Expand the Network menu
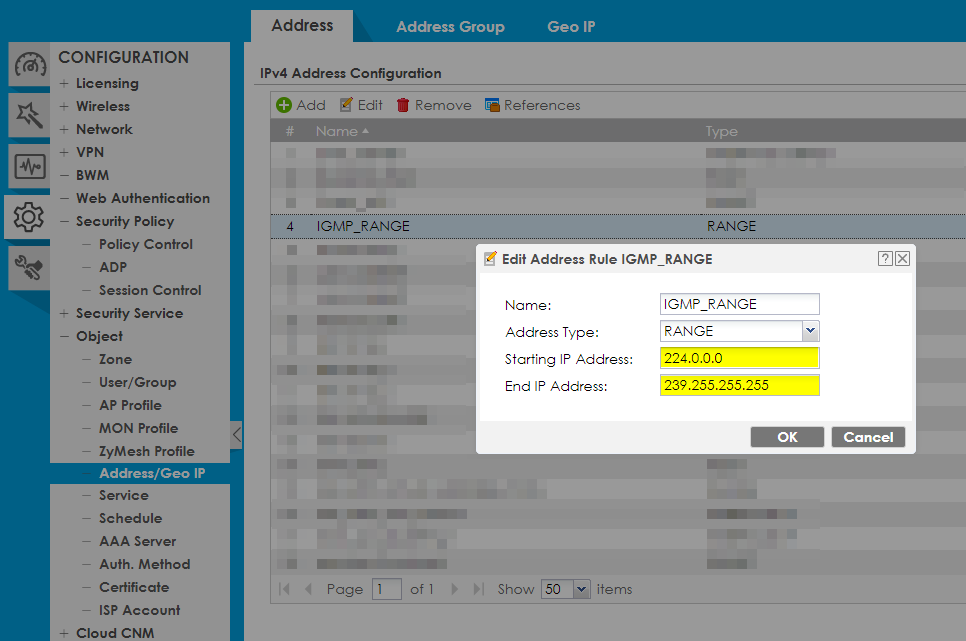 (x=64, y=129)
